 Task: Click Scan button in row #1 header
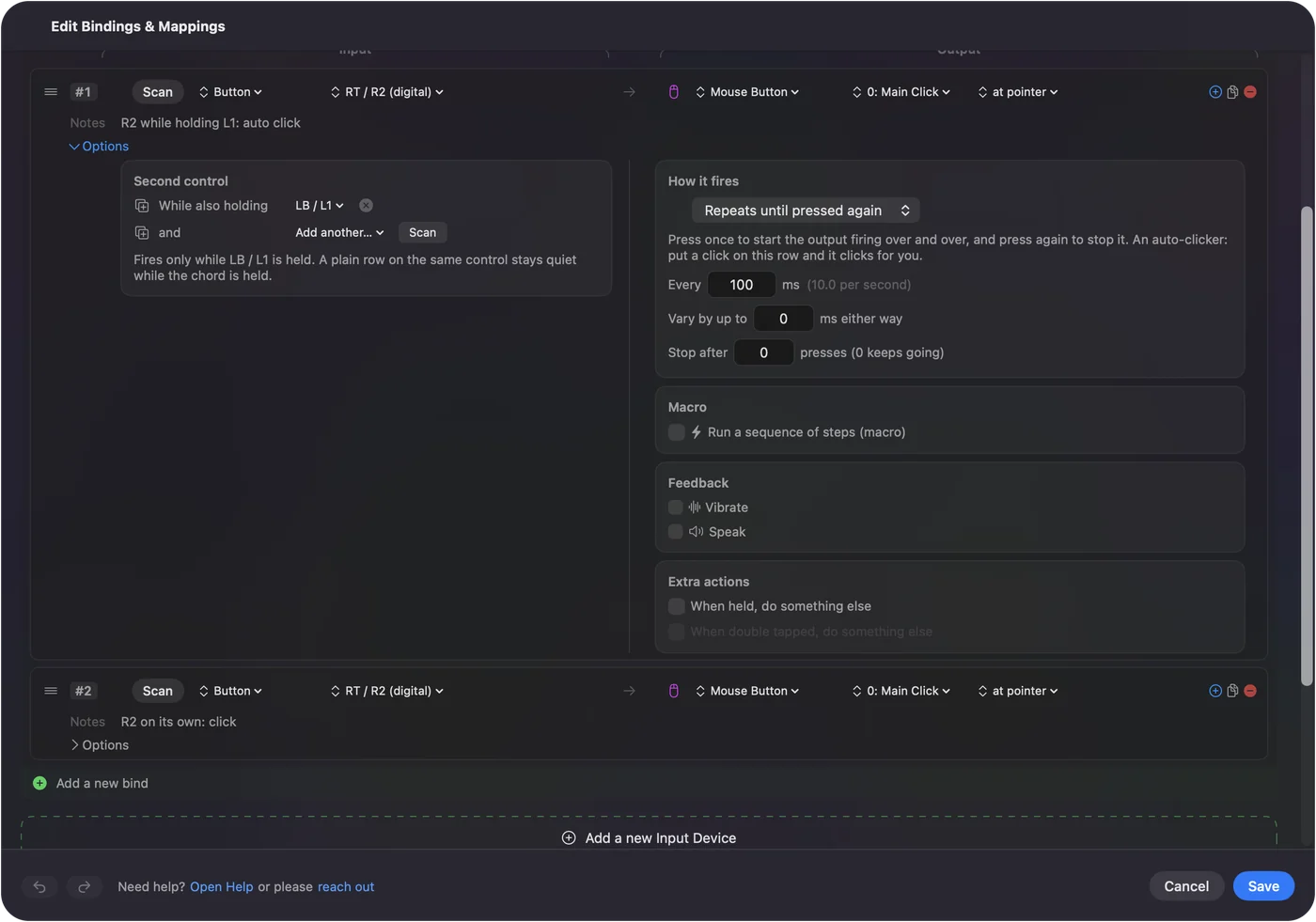point(158,92)
